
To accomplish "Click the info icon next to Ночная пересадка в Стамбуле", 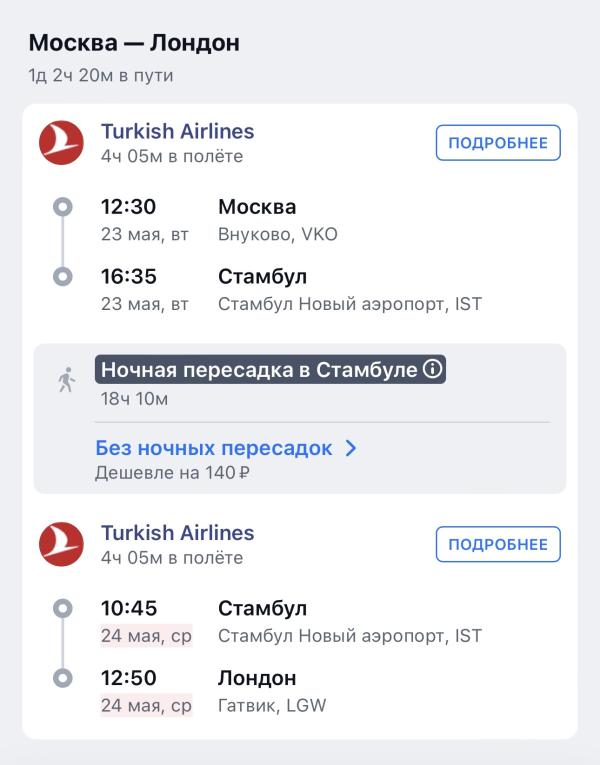I will coord(432,369).
